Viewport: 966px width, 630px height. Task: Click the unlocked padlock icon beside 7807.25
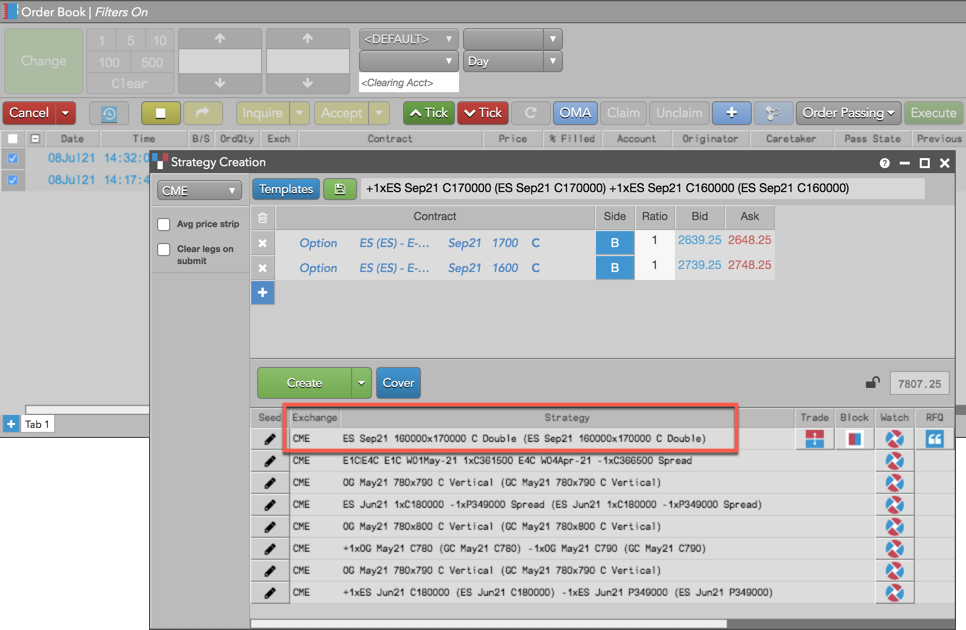pyautogui.click(x=872, y=383)
